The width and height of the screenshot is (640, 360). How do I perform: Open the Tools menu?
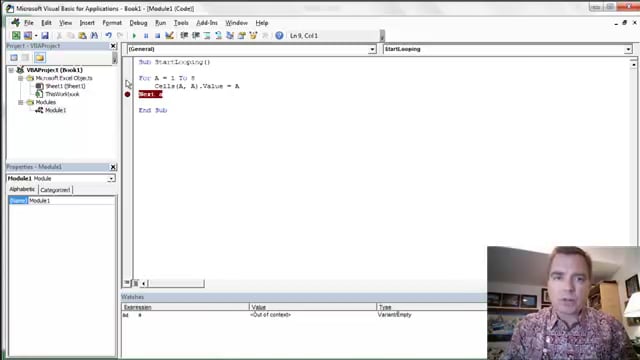181,23
